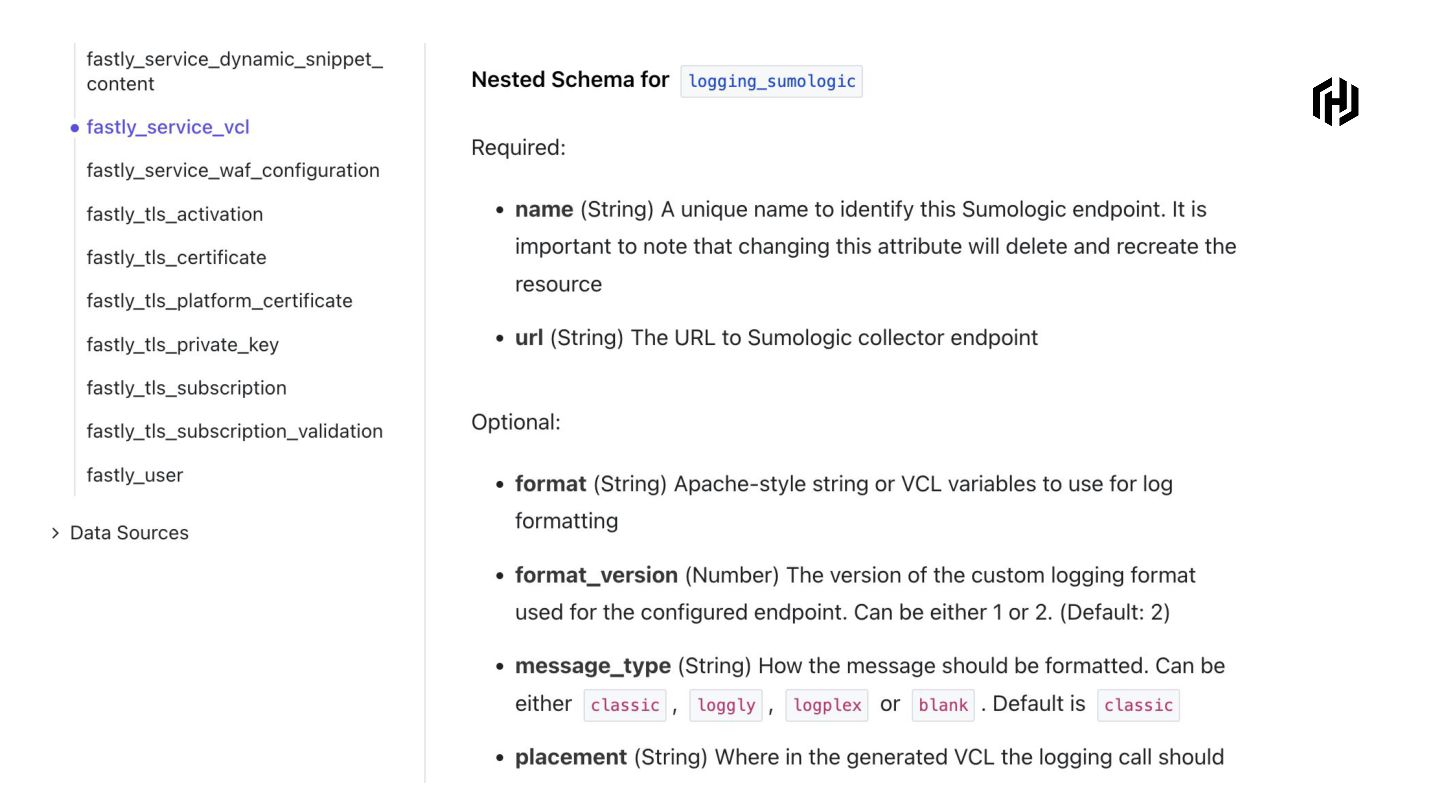The width and height of the screenshot is (1440, 810).
Task: Select fastly_service_vcl in sidebar
Action: click(168, 127)
